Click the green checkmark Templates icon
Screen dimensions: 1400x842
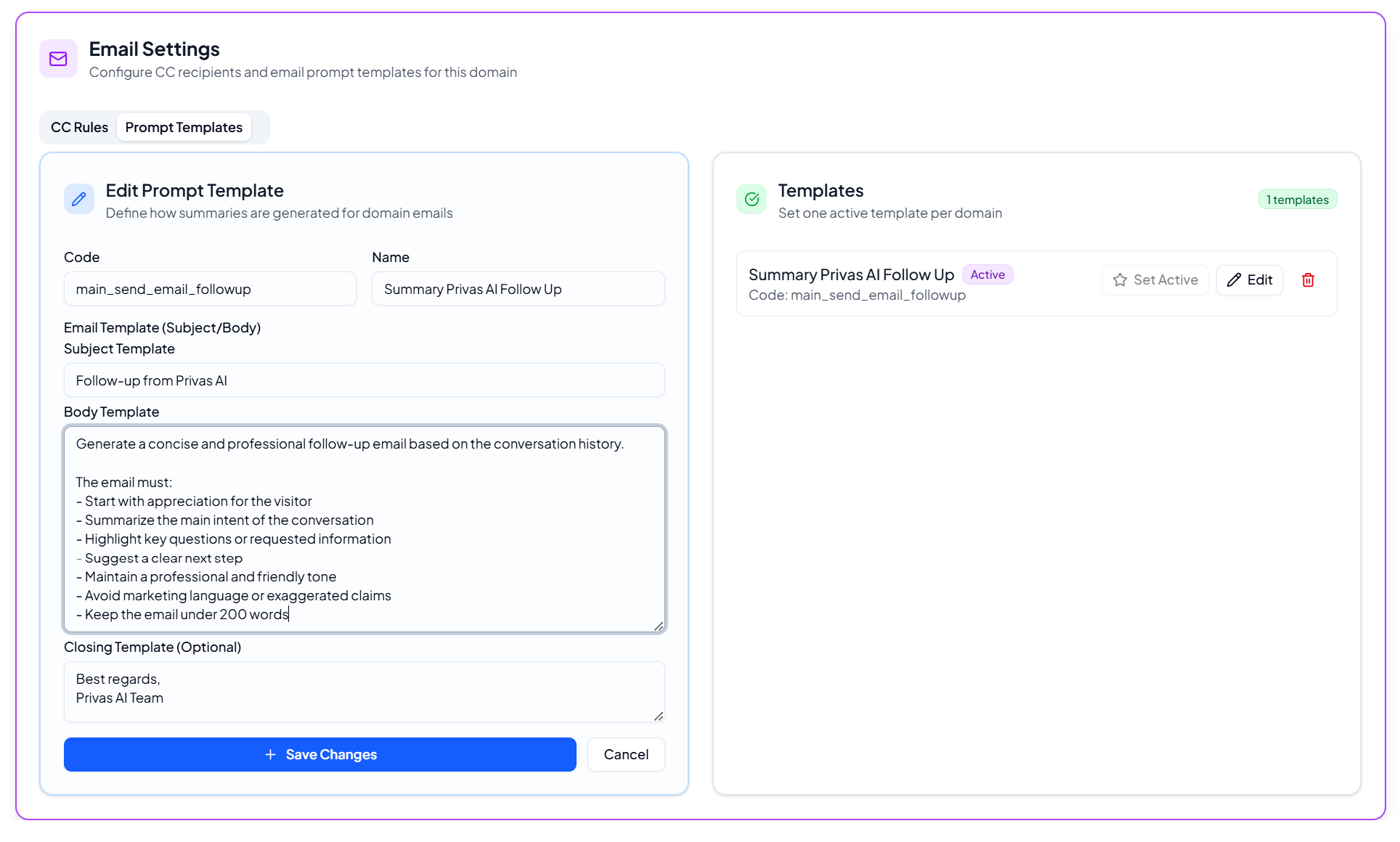[752, 199]
